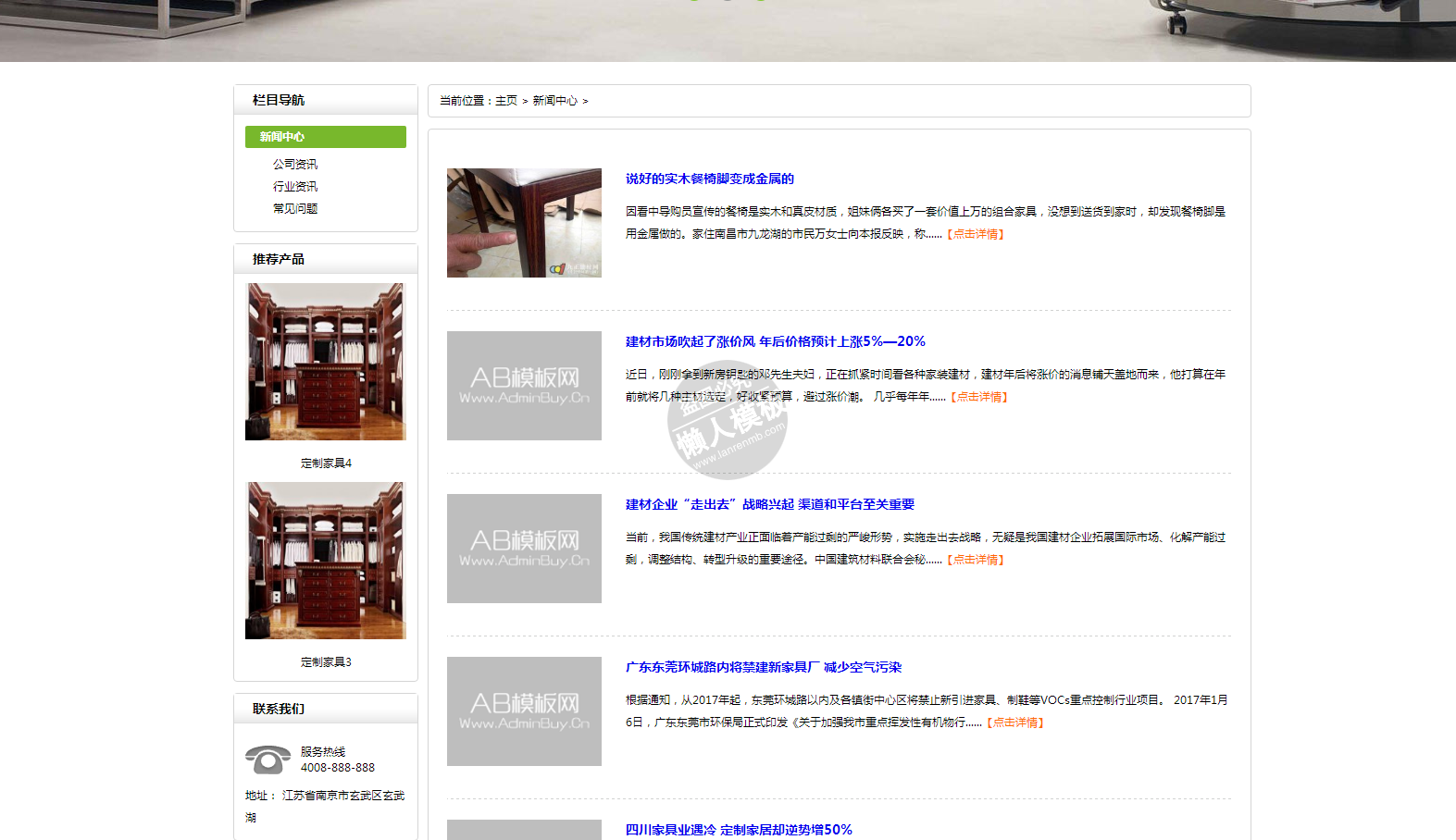Click placeholder image of 建材市场 price article
1456x840 pixels.
(524, 386)
